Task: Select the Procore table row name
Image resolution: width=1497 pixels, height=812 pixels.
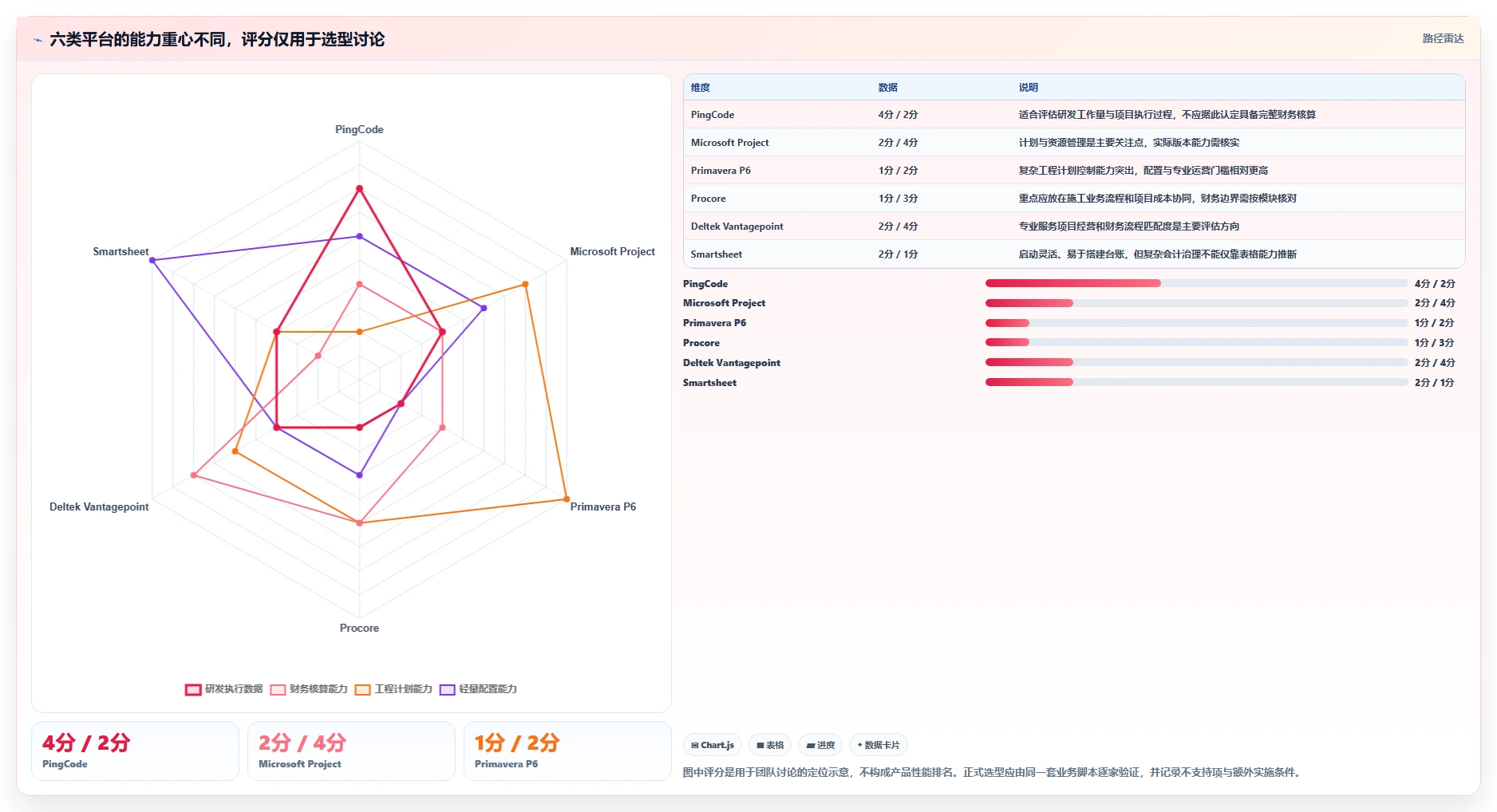Action: (x=709, y=199)
